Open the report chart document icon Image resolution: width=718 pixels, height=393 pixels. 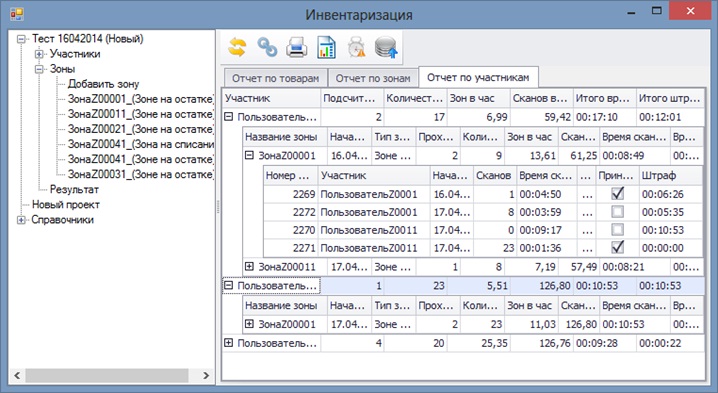click(326, 47)
